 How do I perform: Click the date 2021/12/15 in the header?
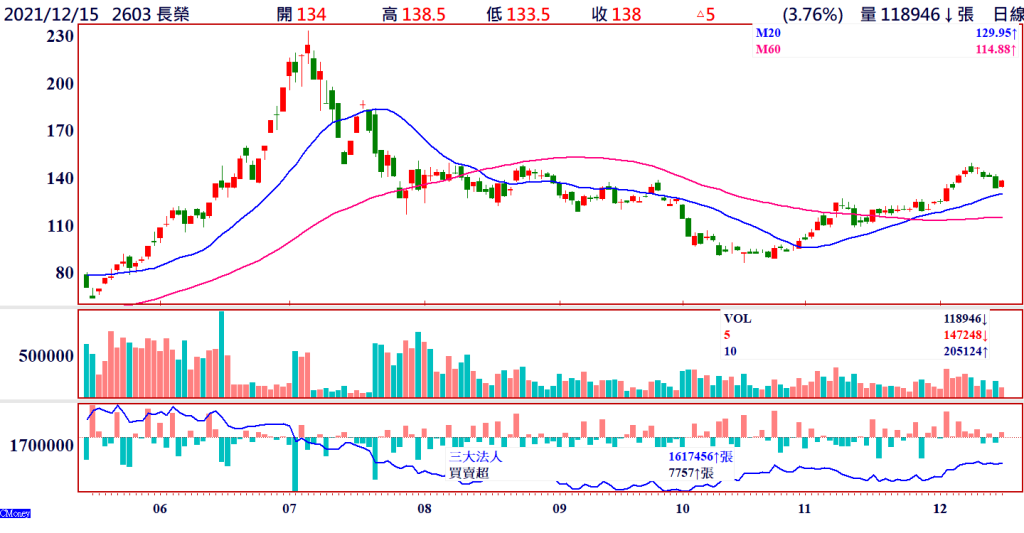click(52, 14)
